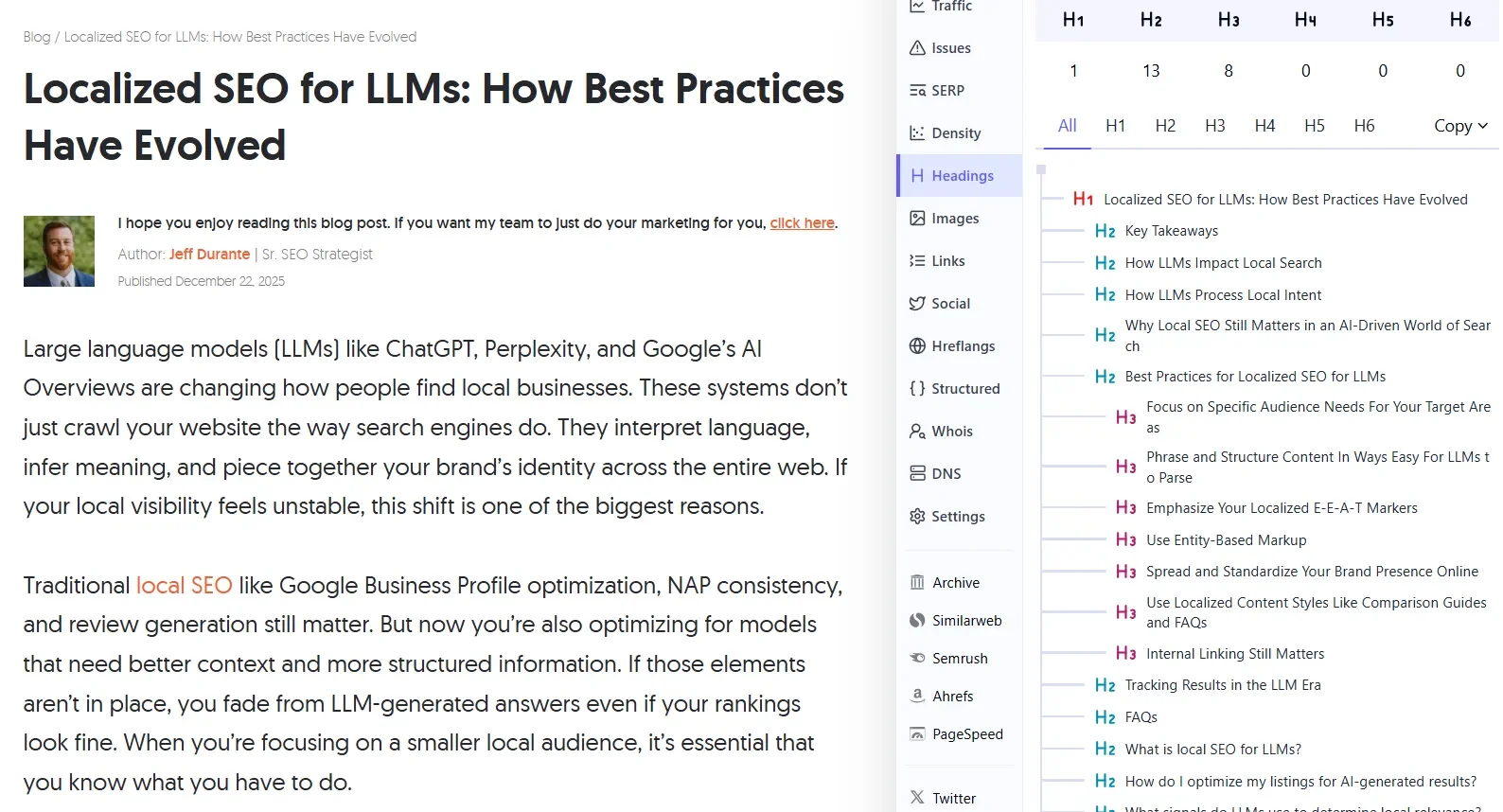Open the Whois lookup icon
Viewport: 1503px width, 812px height.
pyautogui.click(x=917, y=432)
